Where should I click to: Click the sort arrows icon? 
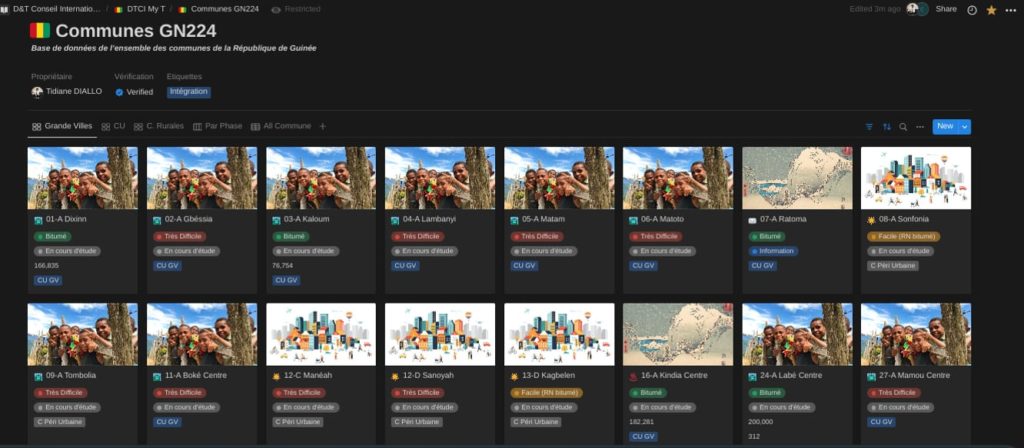[x=886, y=127]
